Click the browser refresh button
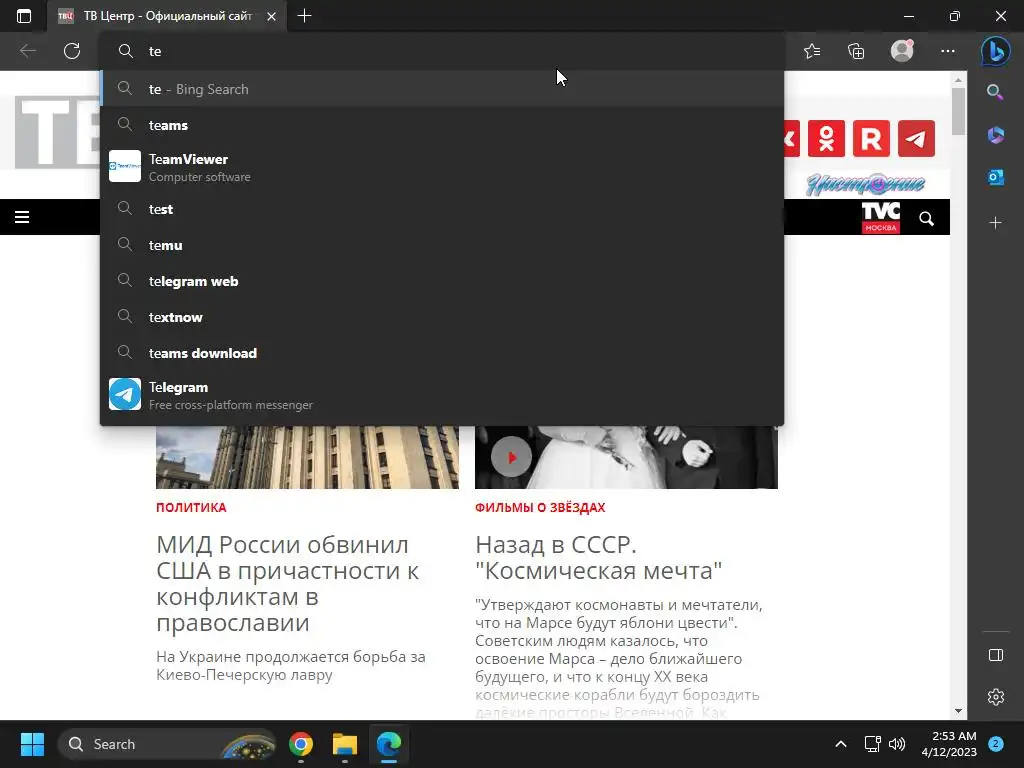 (72, 51)
